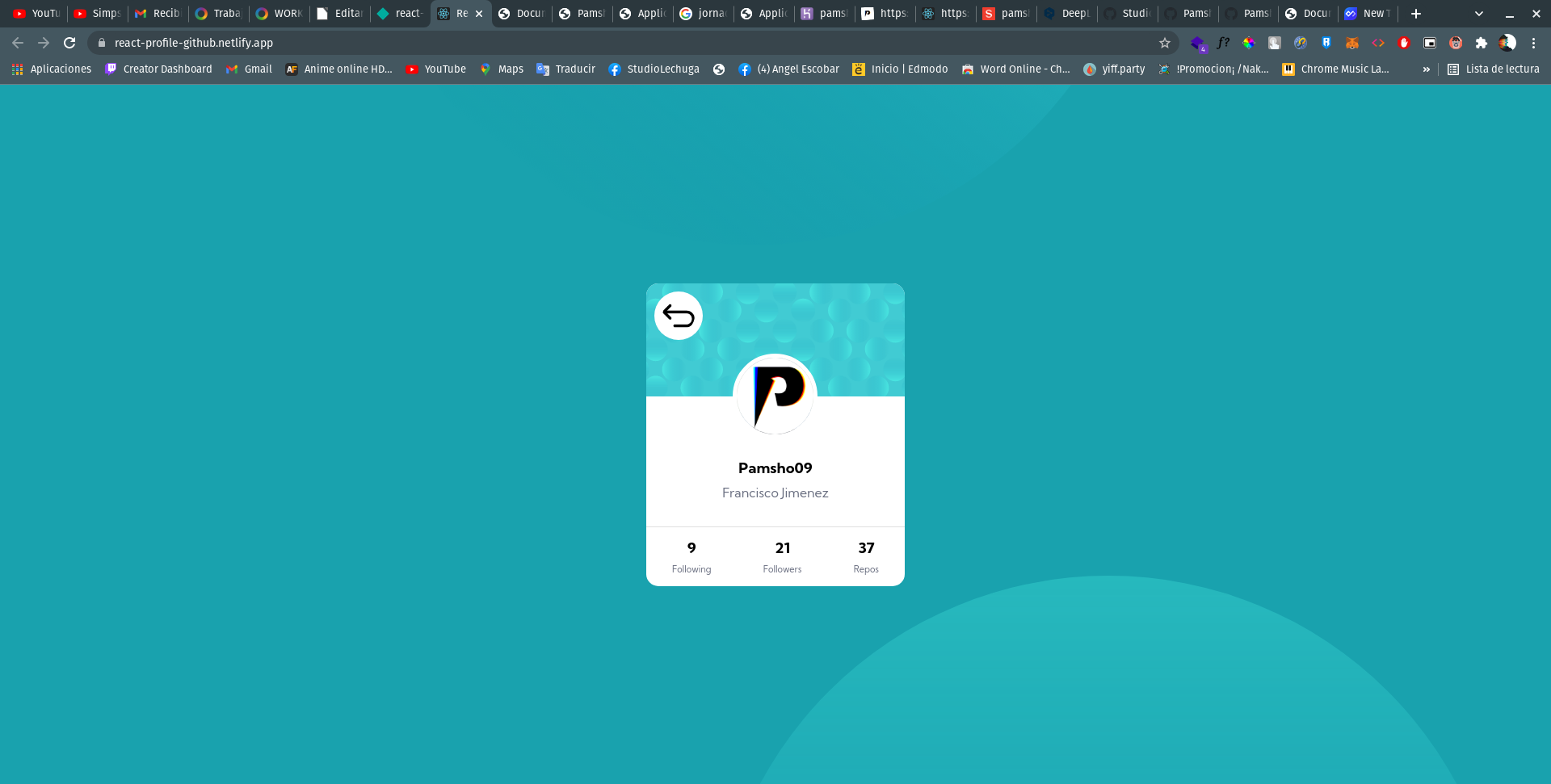Open a new tab with plus button
Image resolution: width=1551 pixels, height=784 pixels.
pos(1416,14)
